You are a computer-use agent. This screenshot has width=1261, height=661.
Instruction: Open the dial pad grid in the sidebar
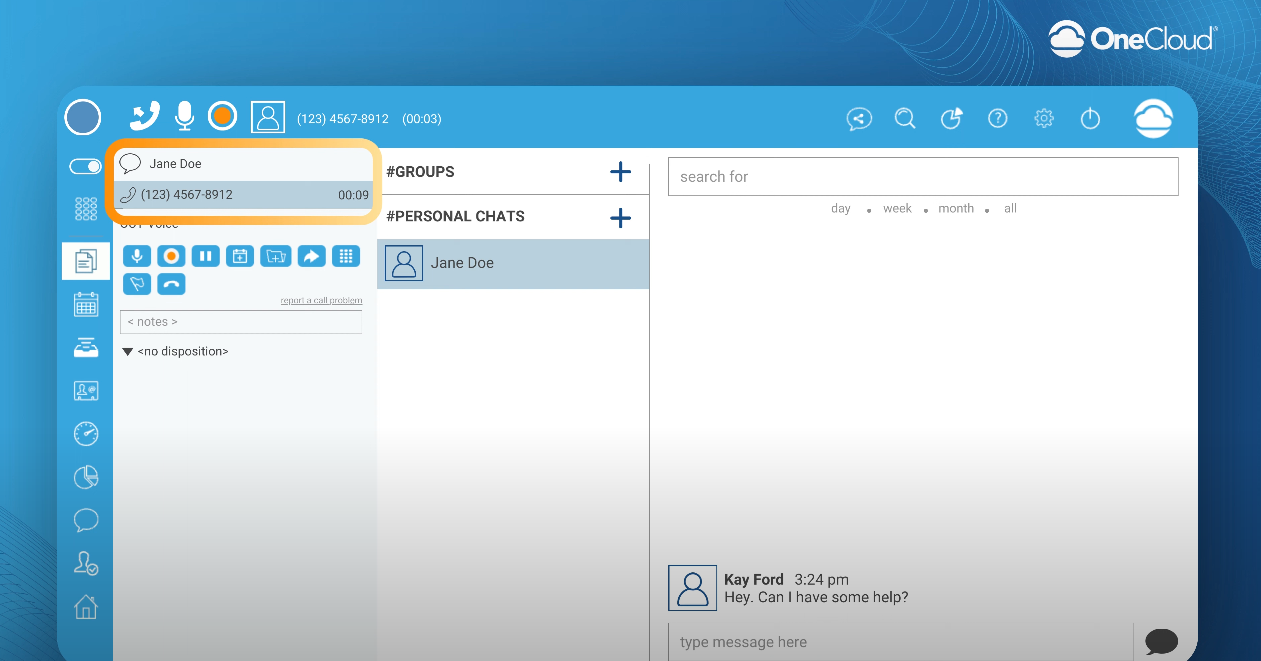86,209
